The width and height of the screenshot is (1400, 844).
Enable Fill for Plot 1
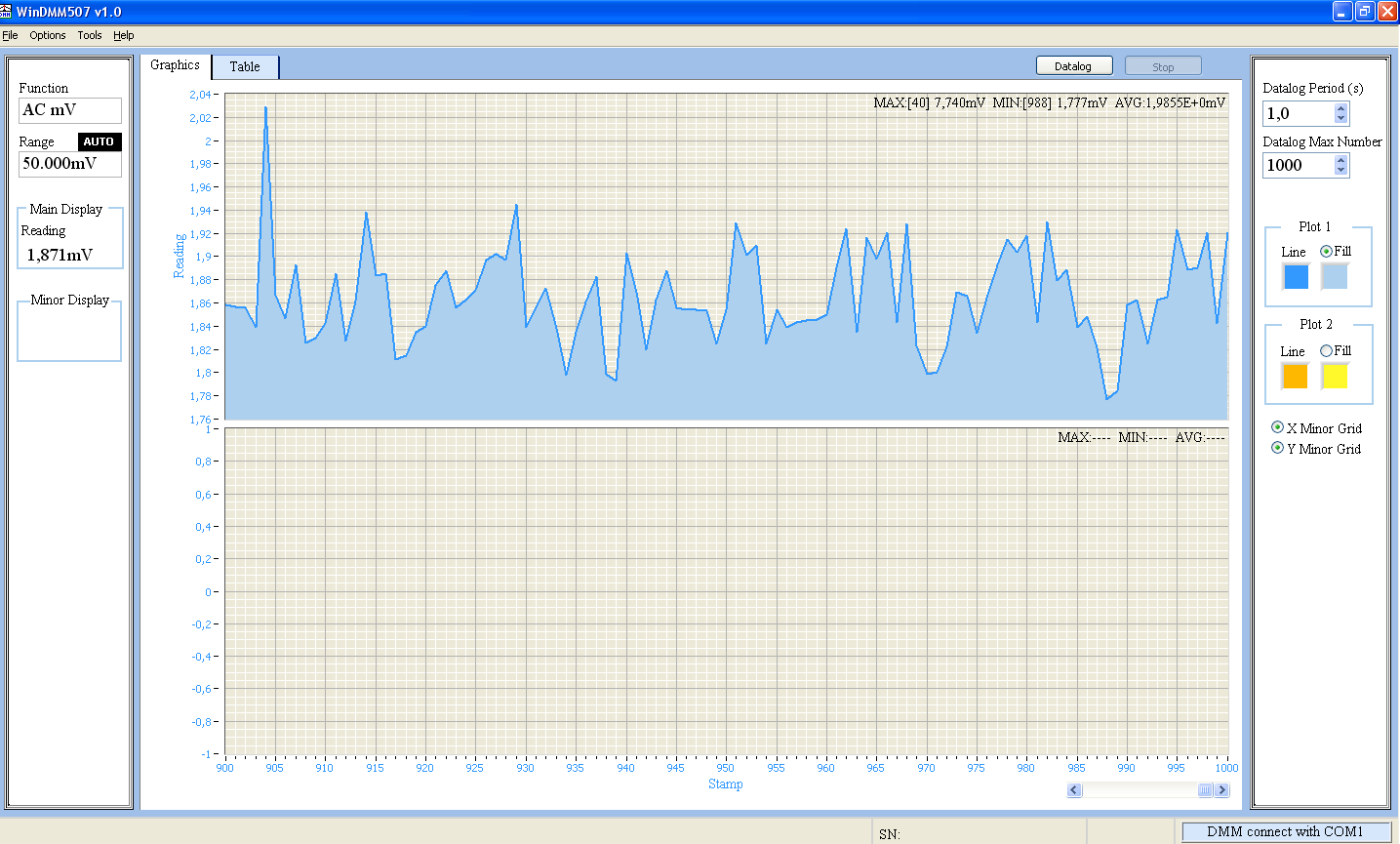pyautogui.click(x=1326, y=252)
